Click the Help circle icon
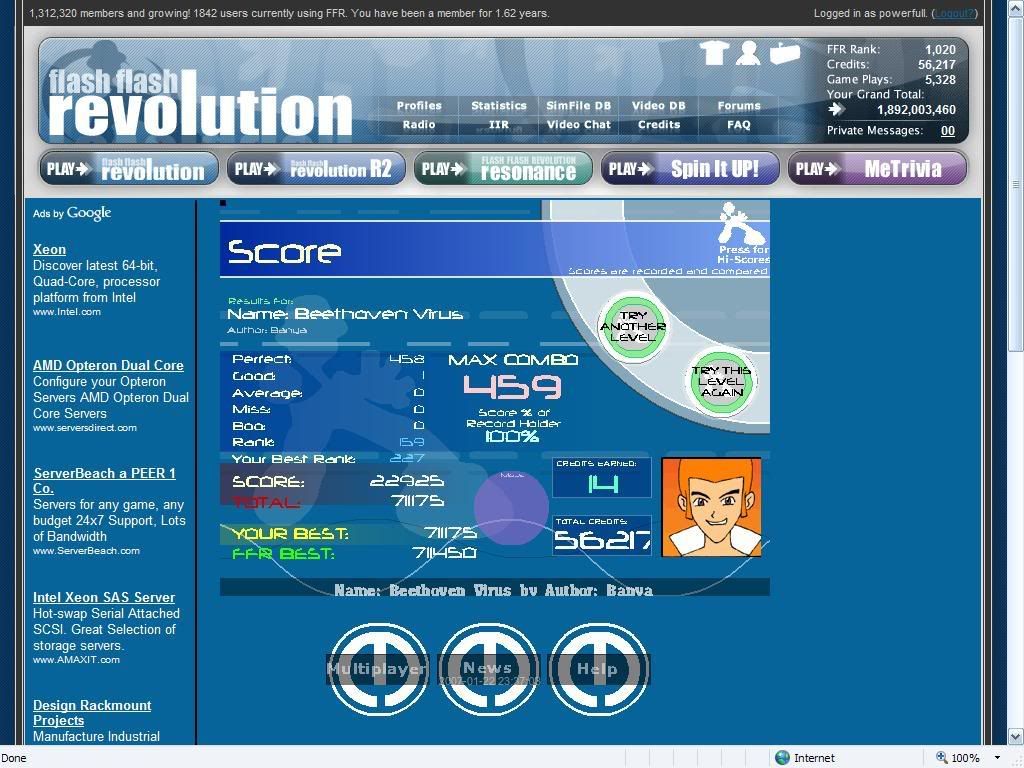1024x768 pixels. [x=598, y=668]
